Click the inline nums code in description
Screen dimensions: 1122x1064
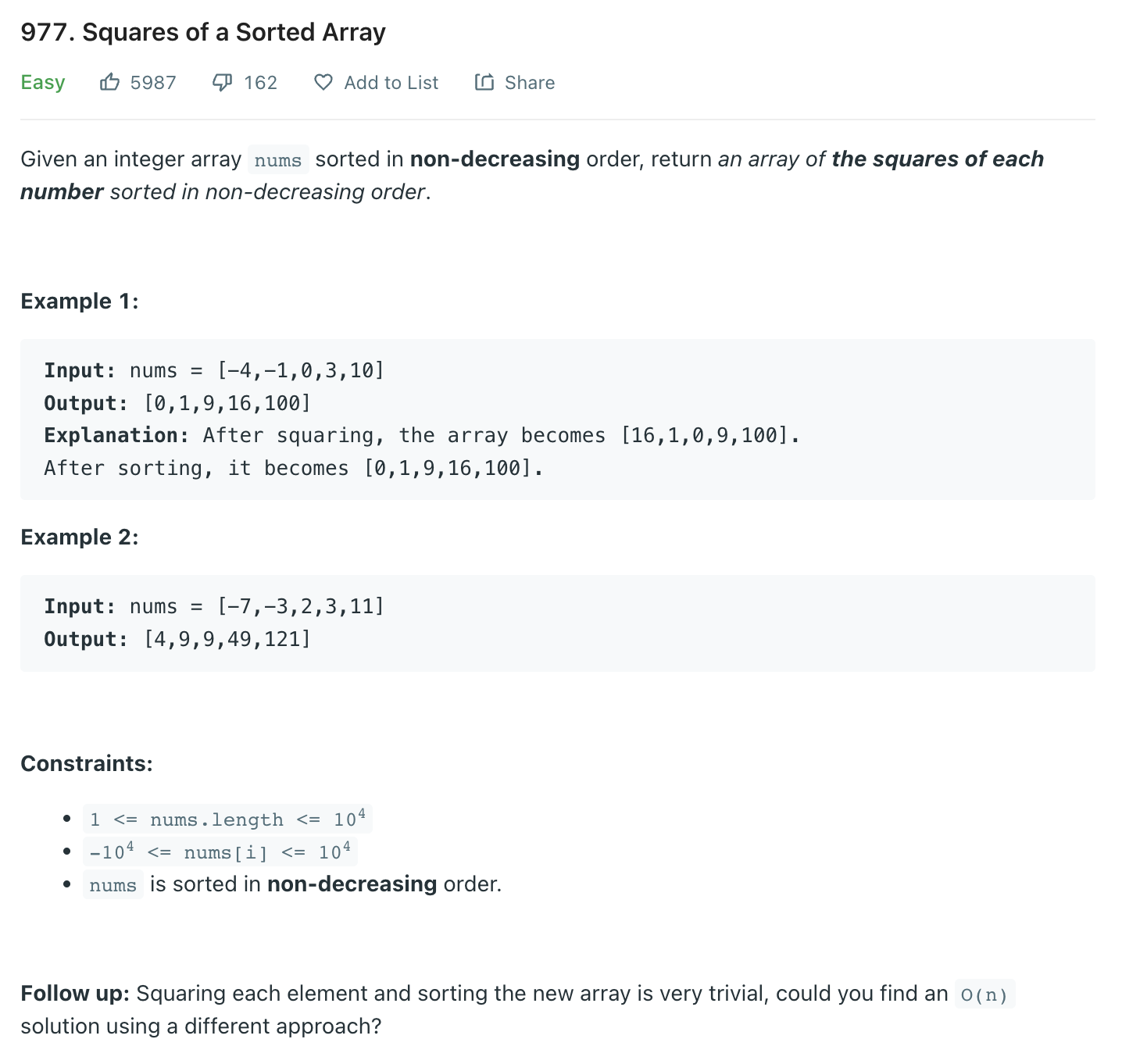coord(278,160)
